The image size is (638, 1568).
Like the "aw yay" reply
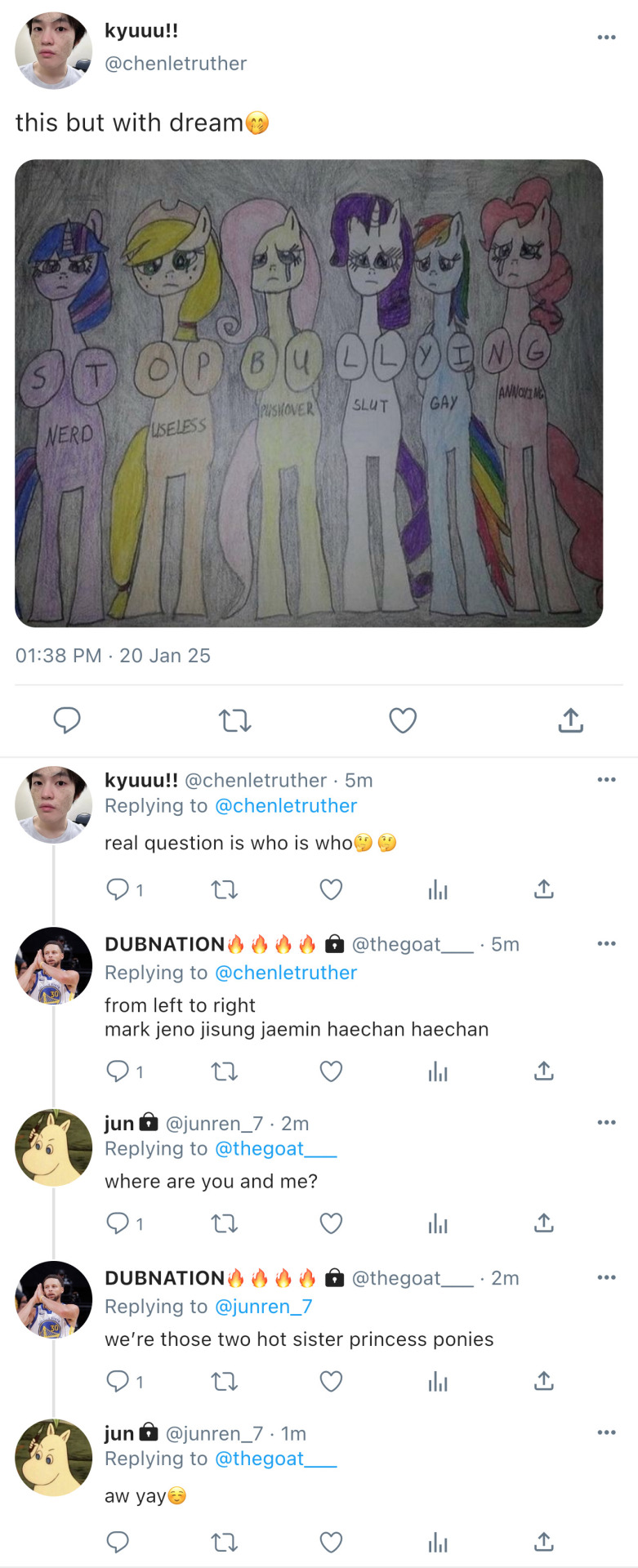331,1542
